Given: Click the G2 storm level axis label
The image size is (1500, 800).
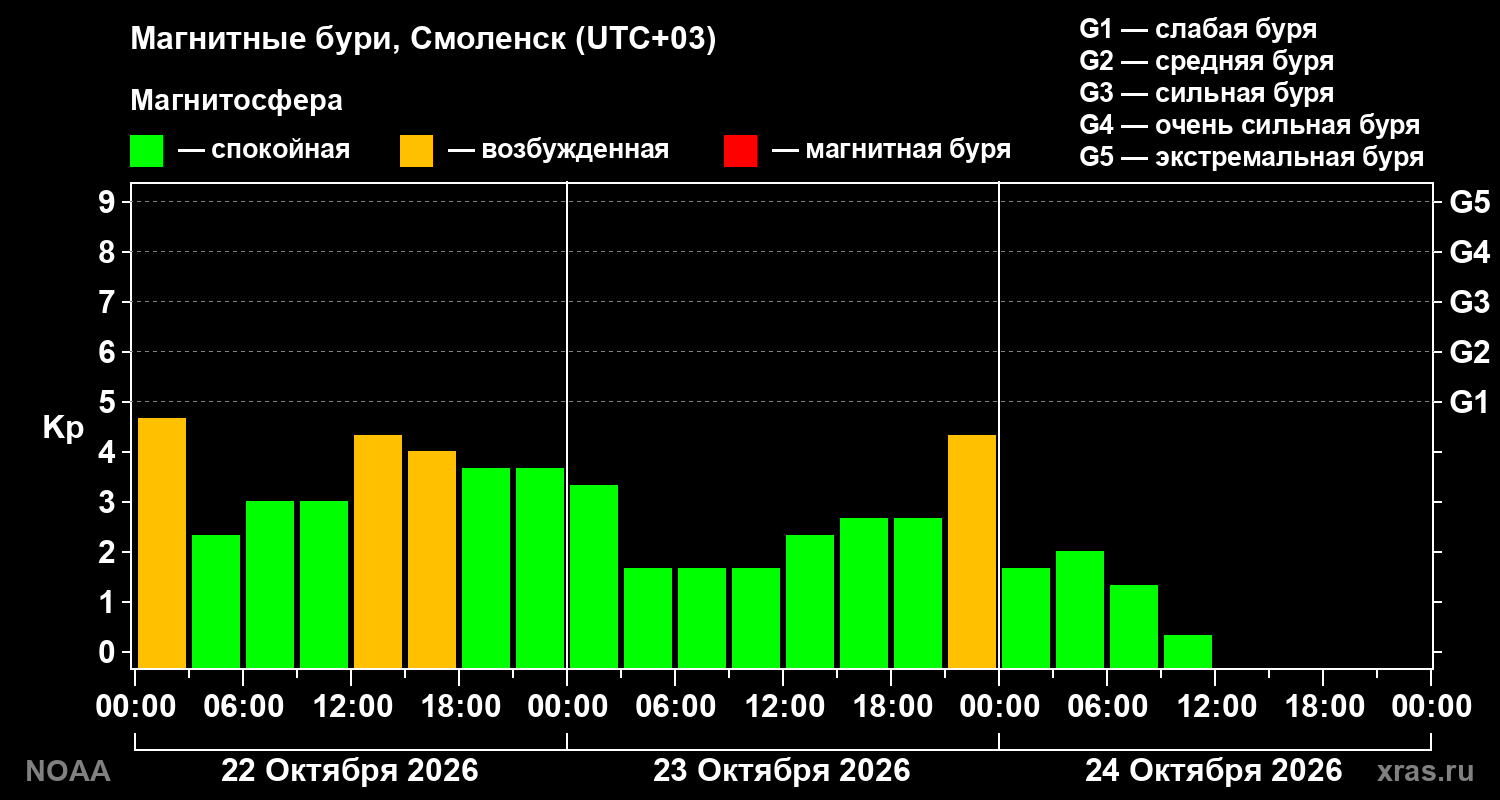Looking at the screenshot, I should pyautogui.click(x=1469, y=352).
